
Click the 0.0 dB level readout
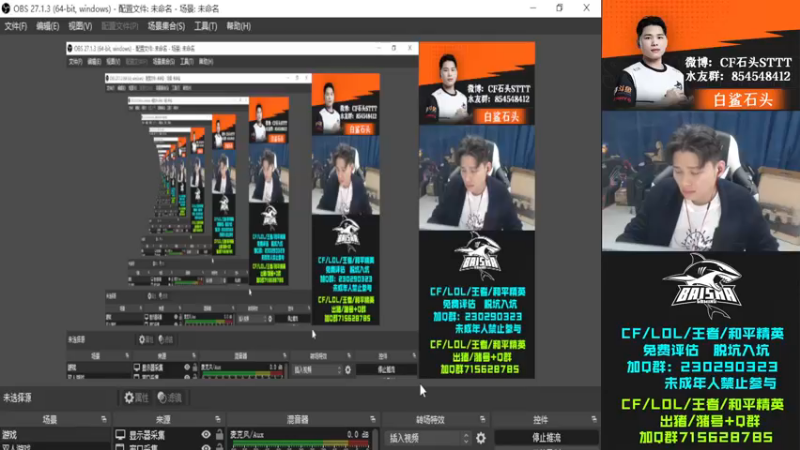click(357, 434)
